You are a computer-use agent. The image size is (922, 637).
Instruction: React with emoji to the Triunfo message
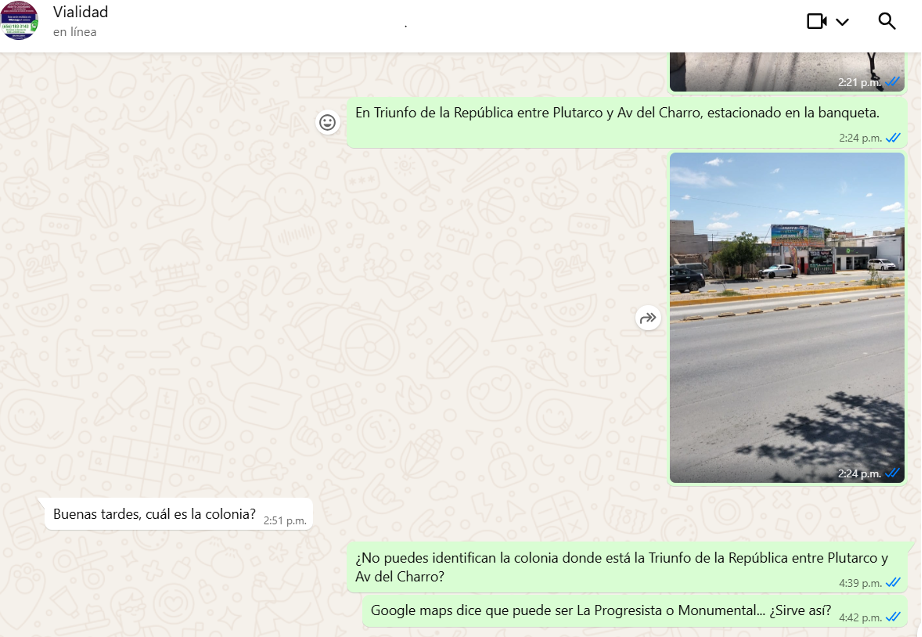point(327,122)
